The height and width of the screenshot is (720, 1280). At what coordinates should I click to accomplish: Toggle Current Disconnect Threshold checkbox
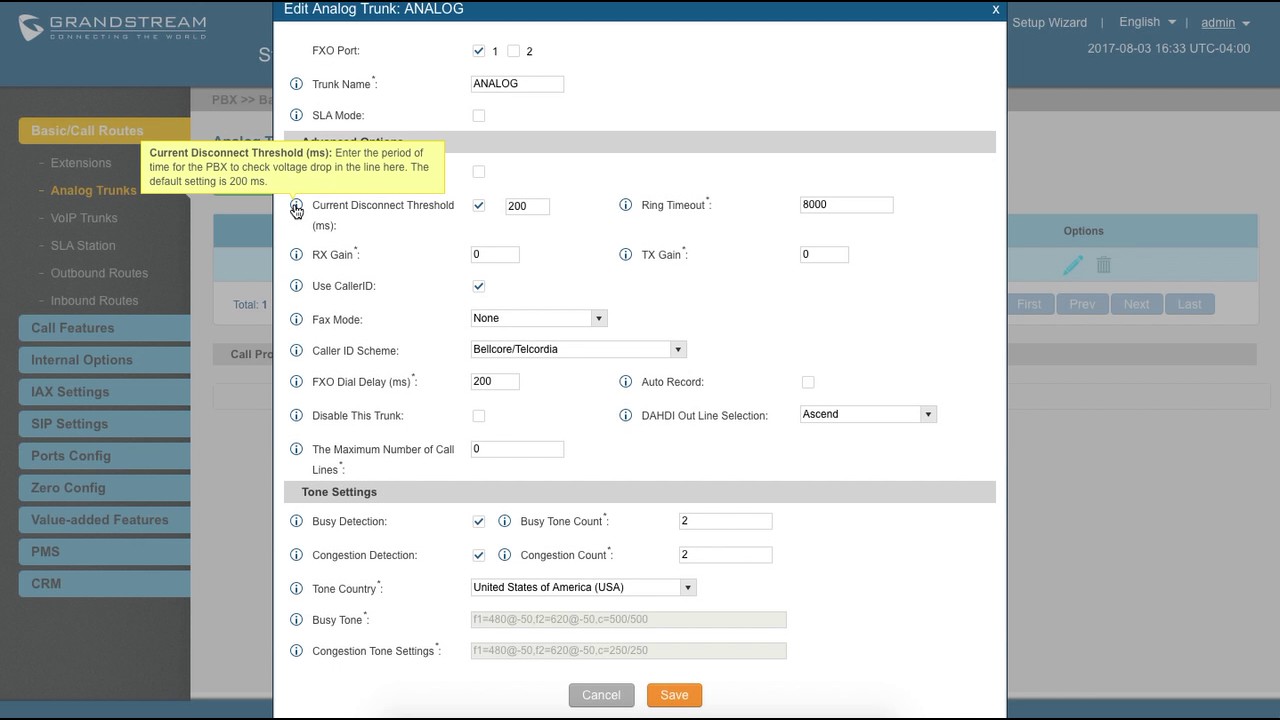[479, 206]
